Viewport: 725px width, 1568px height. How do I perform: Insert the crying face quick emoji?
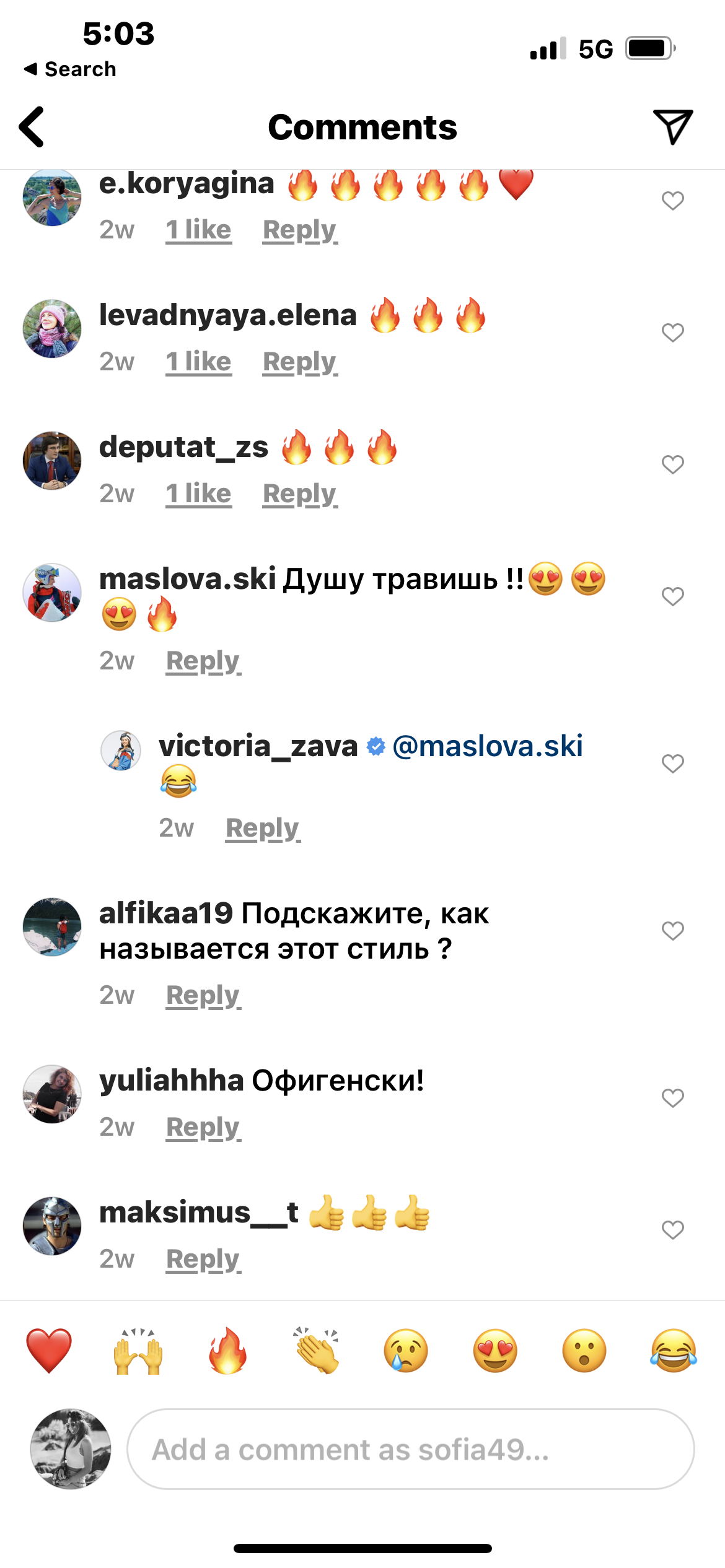tap(406, 1351)
